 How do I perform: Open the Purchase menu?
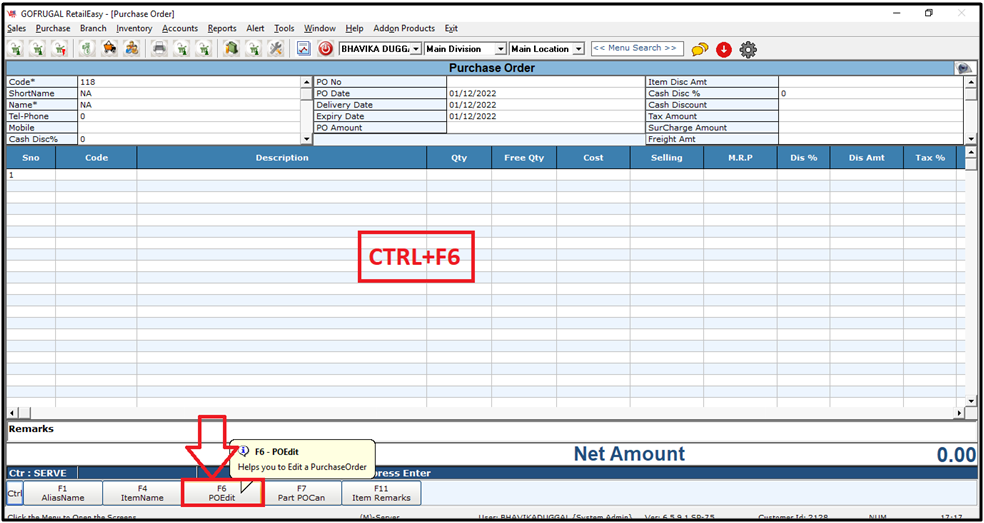pos(53,28)
